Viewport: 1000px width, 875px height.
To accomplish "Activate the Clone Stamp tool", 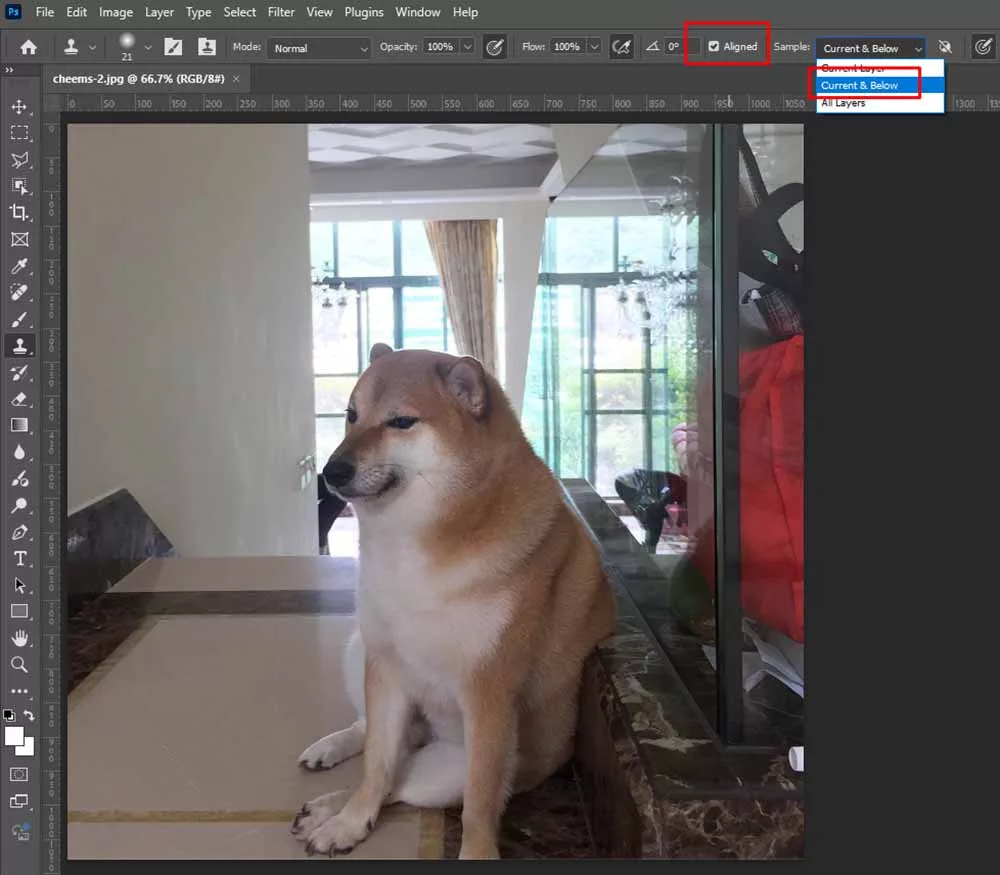I will pos(19,346).
